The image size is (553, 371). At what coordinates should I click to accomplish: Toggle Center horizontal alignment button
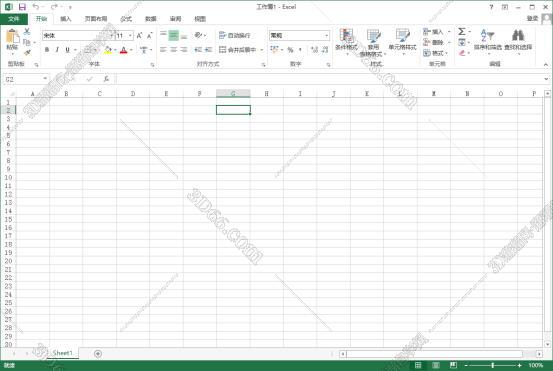174,50
